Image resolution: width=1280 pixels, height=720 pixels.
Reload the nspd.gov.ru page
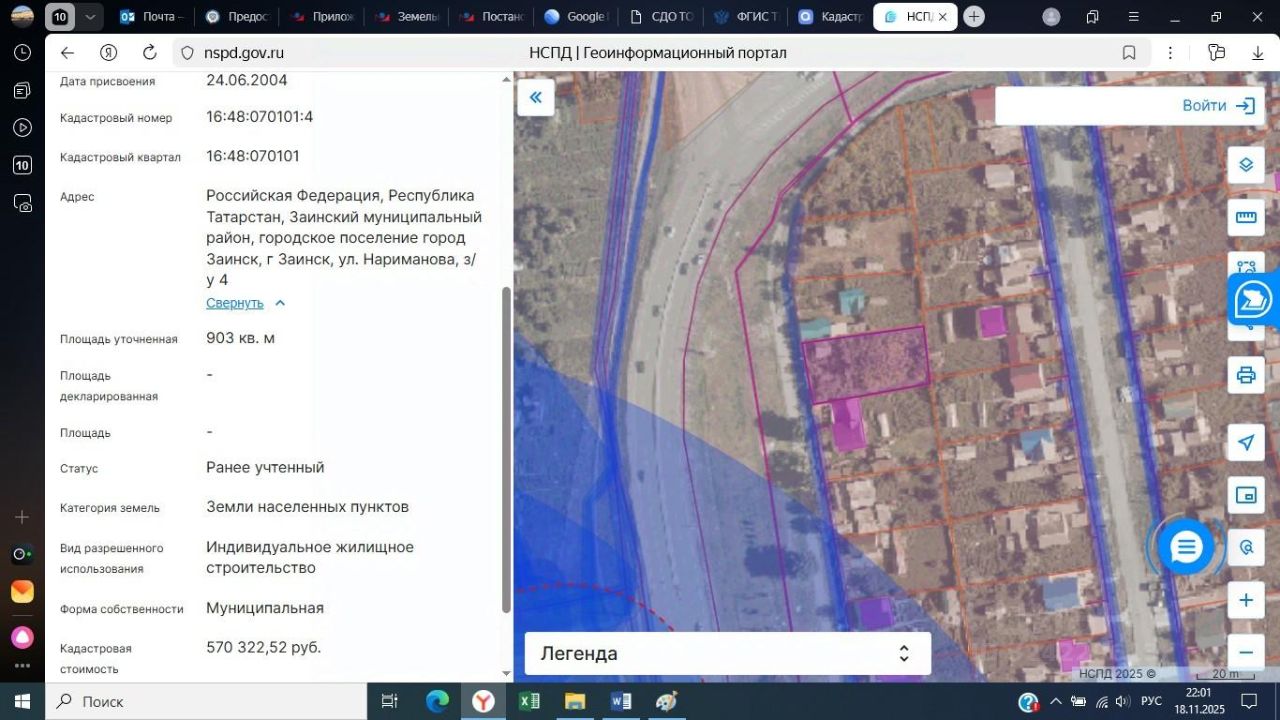coord(150,53)
